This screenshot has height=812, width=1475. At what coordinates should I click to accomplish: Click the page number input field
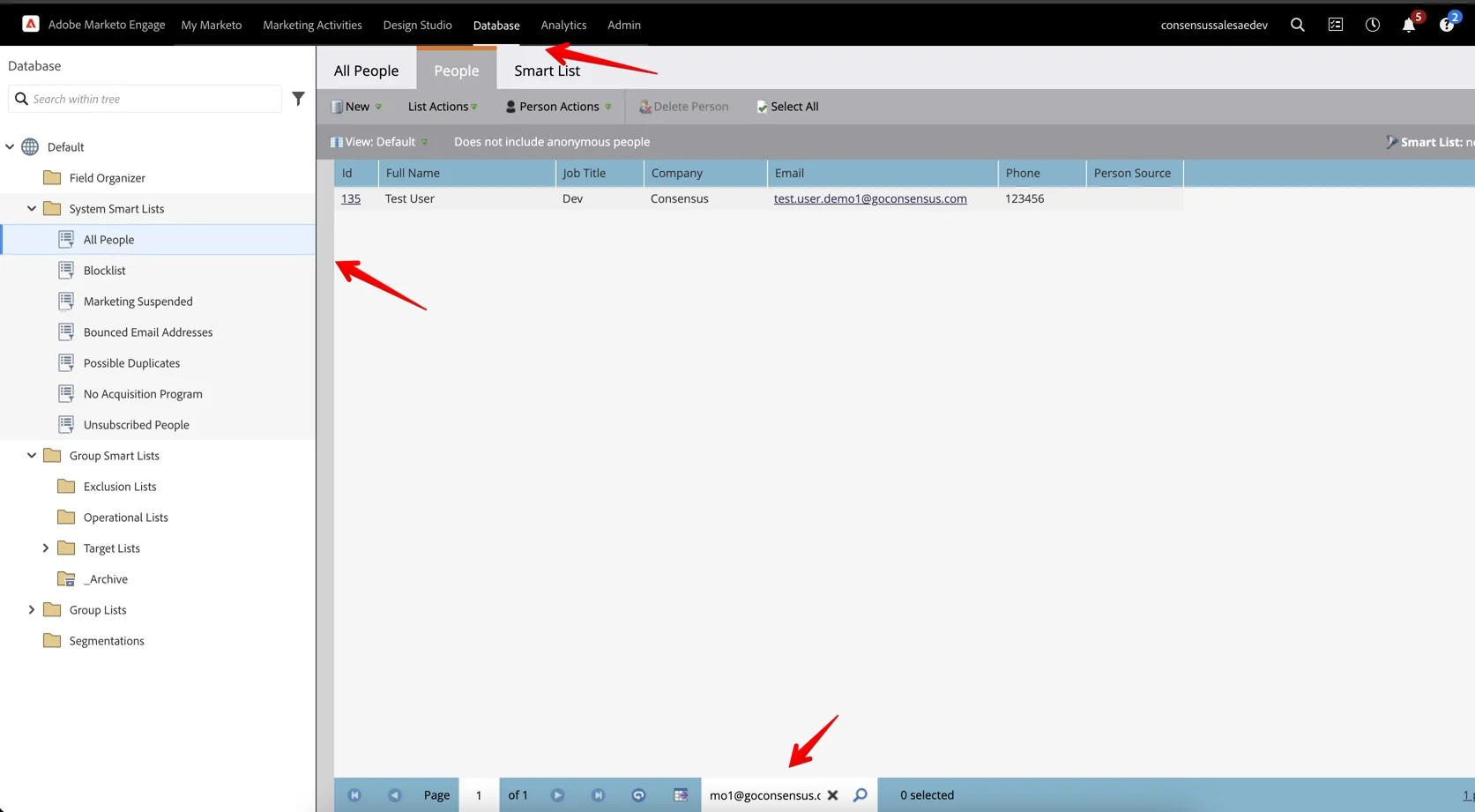(x=479, y=795)
